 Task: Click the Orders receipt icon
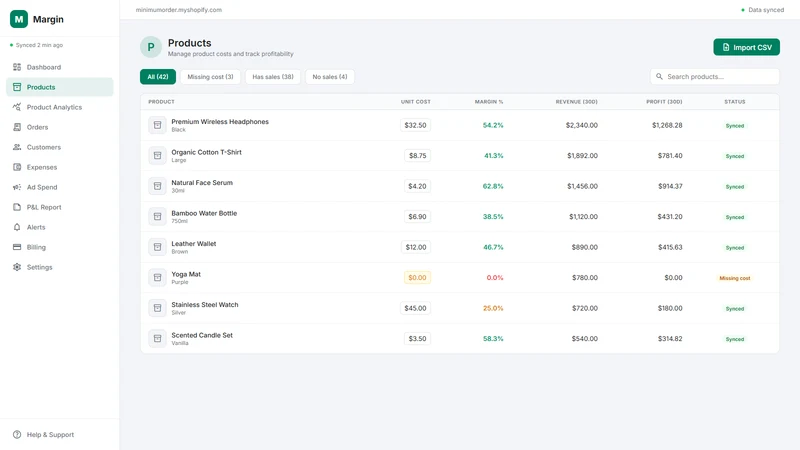[x=17, y=127]
